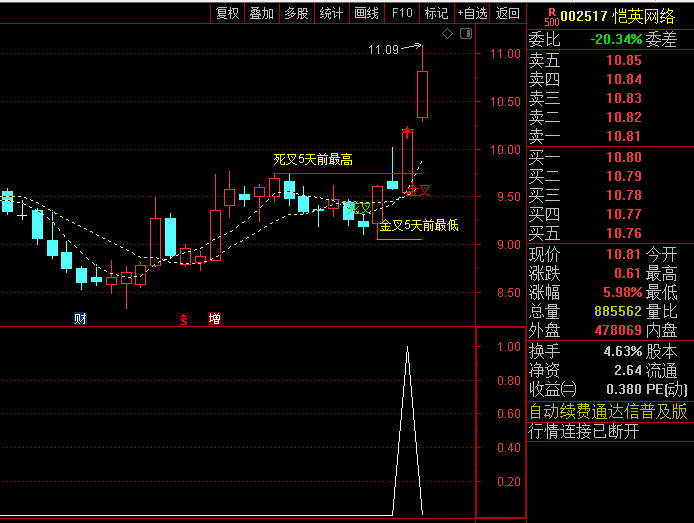Click the 复权 toolbar button

227,13
